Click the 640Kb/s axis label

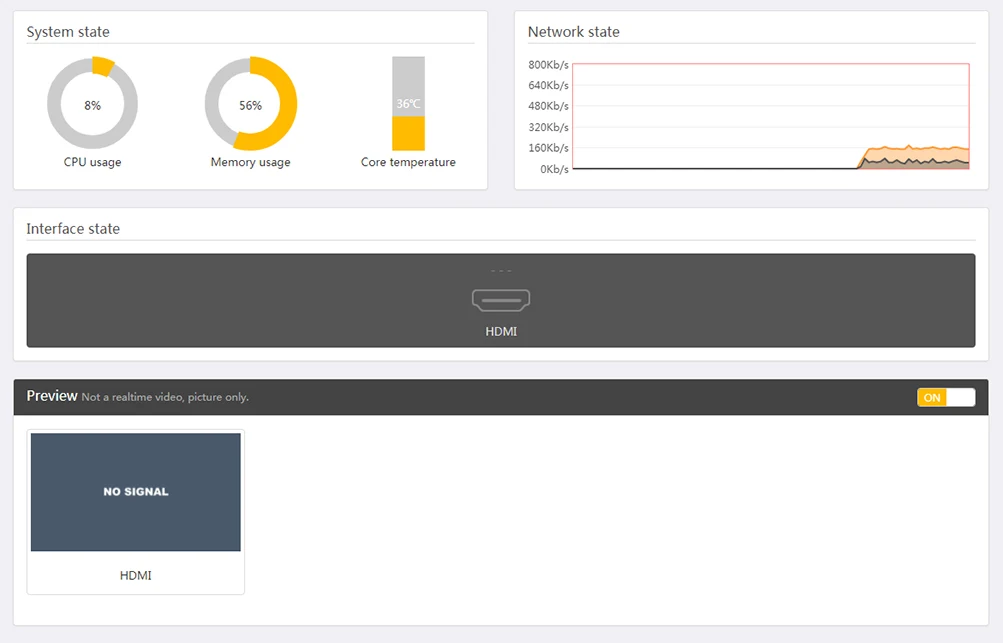click(548, 85)
